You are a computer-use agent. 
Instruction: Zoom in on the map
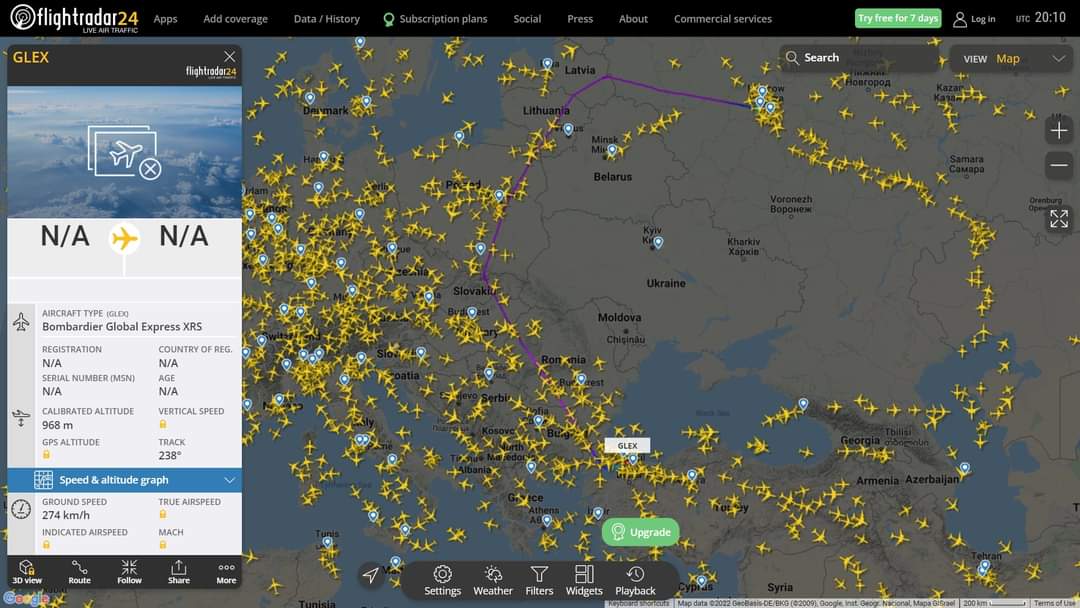coord(1059,131)
